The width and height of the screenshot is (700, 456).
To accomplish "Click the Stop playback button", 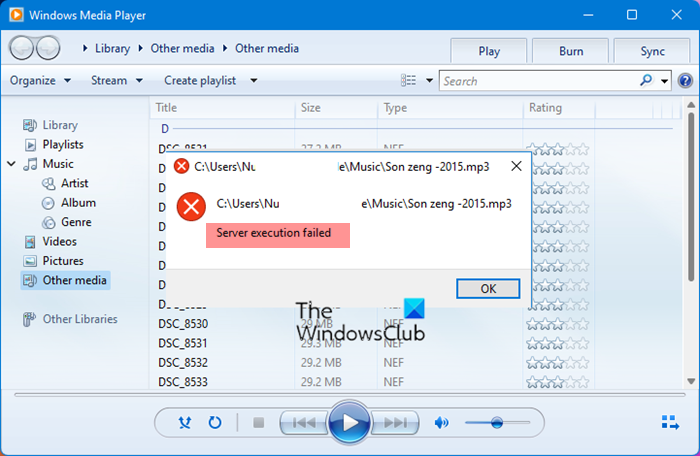I will point(258,422).
